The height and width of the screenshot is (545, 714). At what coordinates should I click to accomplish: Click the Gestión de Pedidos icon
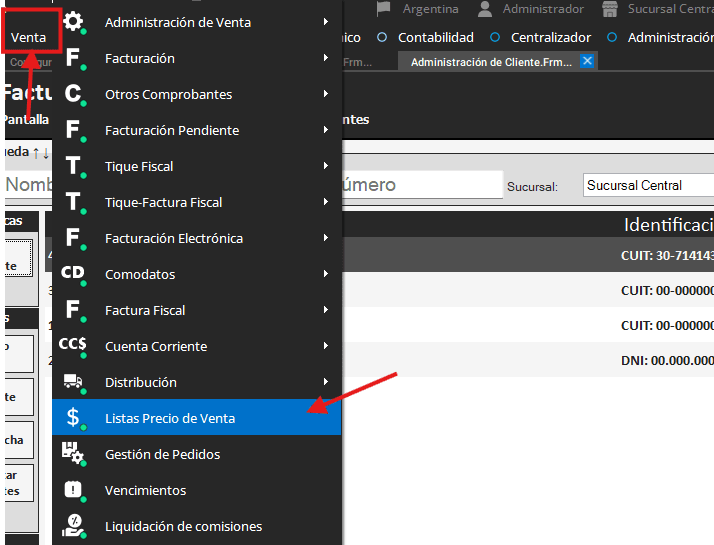(73, 454)
